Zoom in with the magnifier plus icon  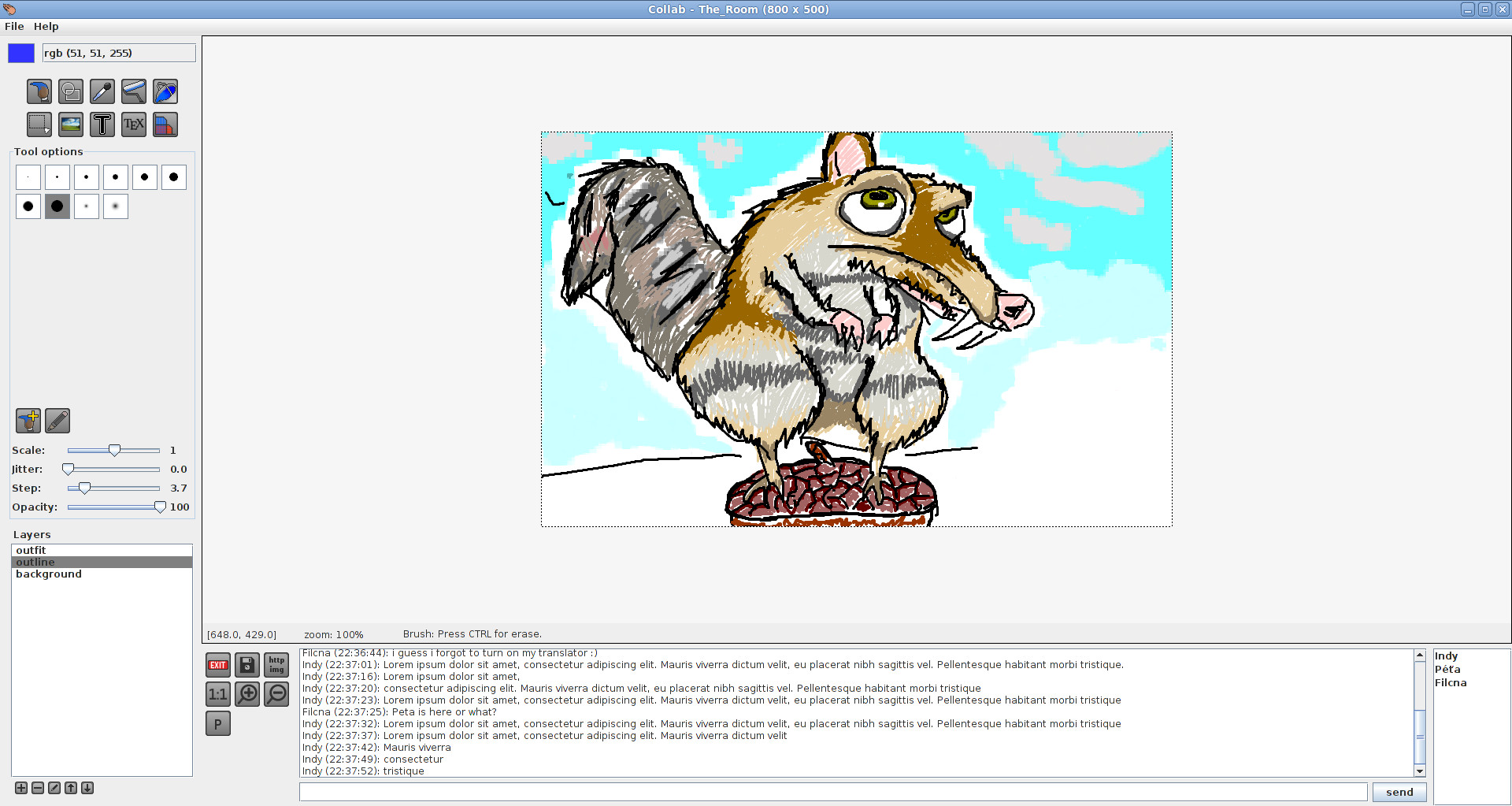click(247, 694)
